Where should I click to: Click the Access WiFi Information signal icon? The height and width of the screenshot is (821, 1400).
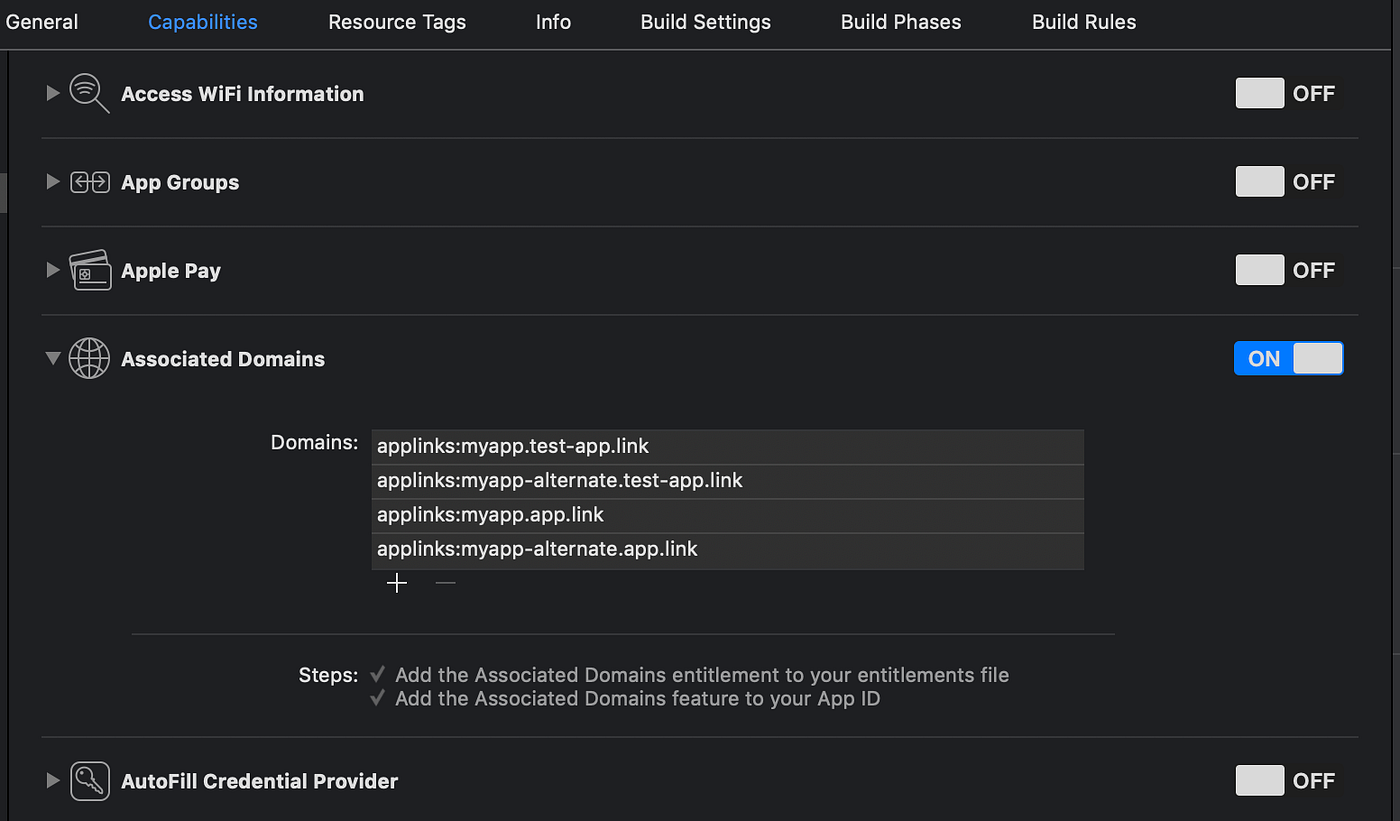click(89, 93)
